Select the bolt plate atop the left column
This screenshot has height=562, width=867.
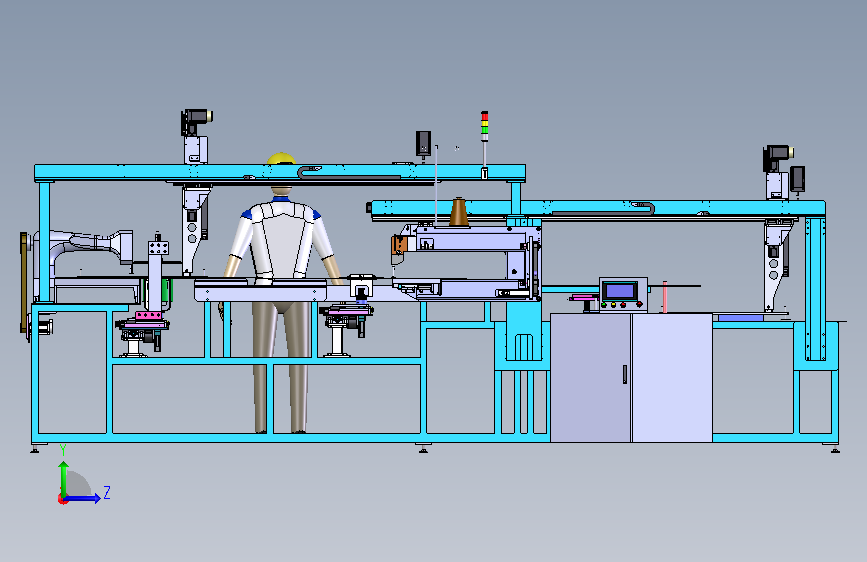coord(158,247)
